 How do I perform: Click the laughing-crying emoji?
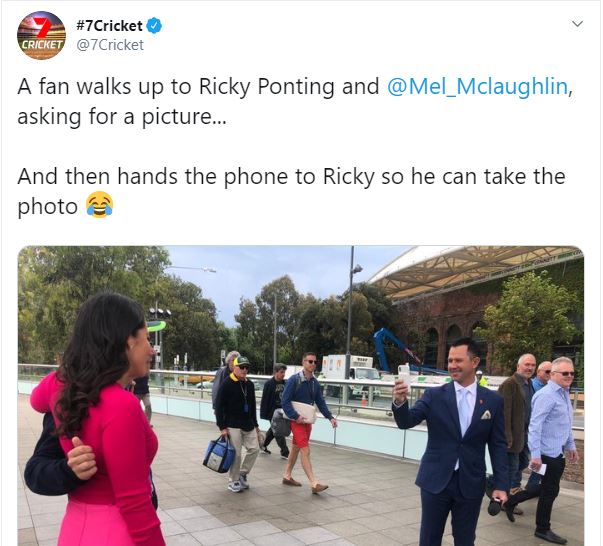(99, 205)
